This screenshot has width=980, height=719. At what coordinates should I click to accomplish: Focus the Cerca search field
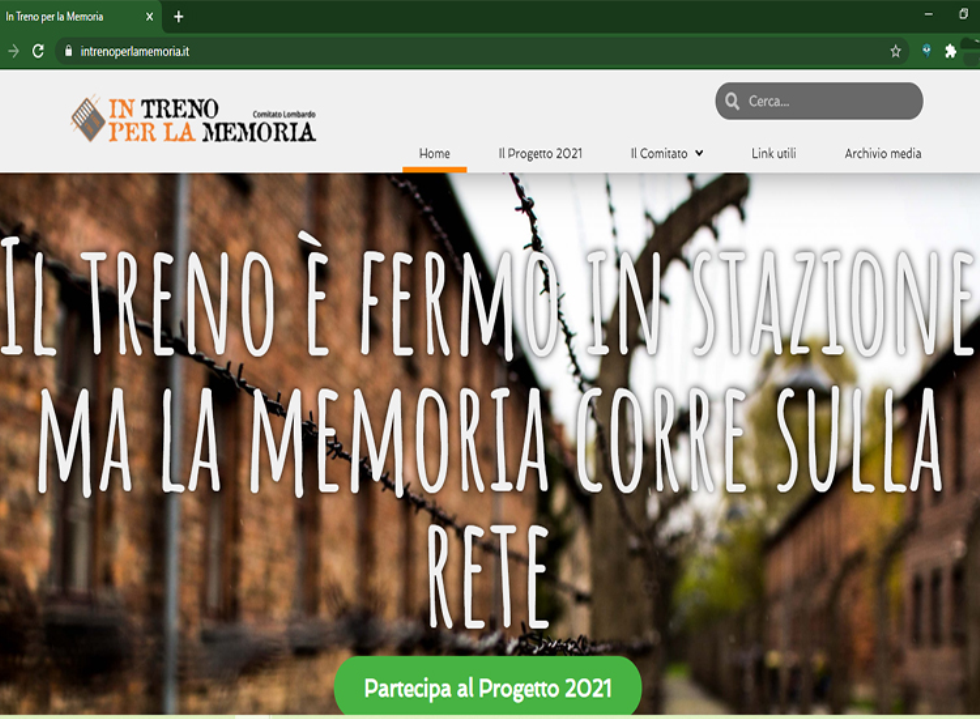point(819,101)
